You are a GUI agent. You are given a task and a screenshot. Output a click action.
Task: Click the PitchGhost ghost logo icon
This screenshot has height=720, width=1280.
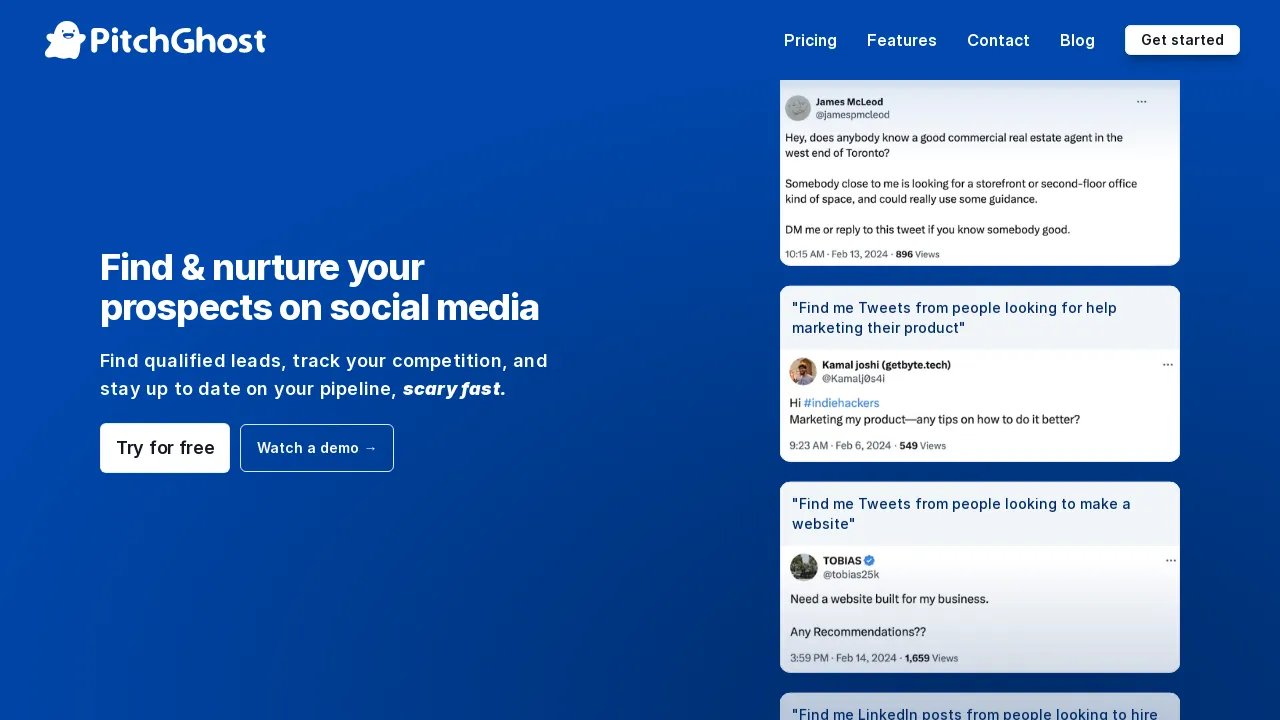65,40
